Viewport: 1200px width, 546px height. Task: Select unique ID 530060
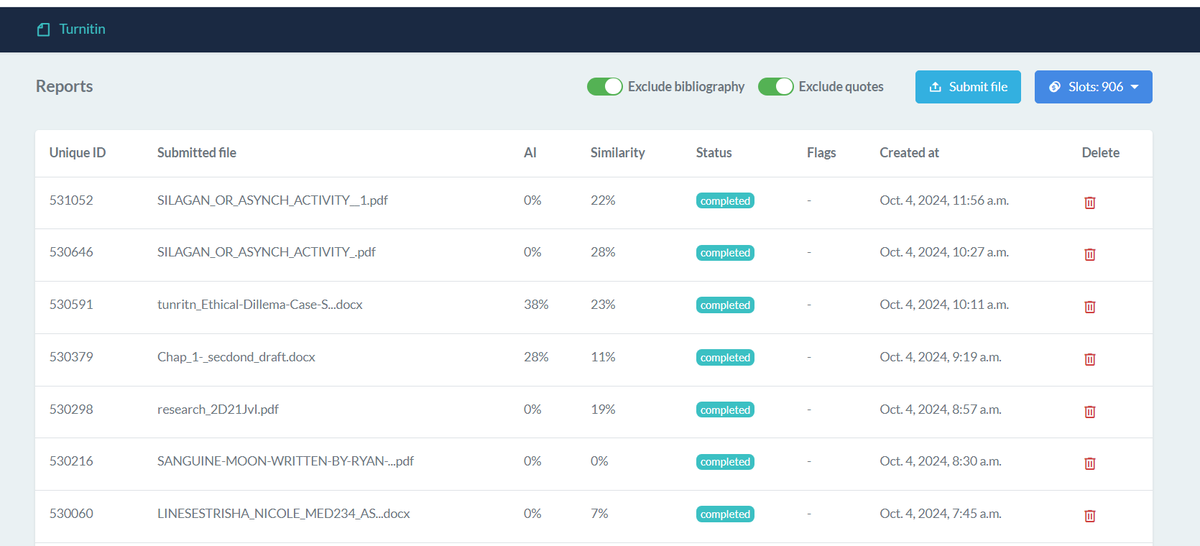(x=71, y=513)
